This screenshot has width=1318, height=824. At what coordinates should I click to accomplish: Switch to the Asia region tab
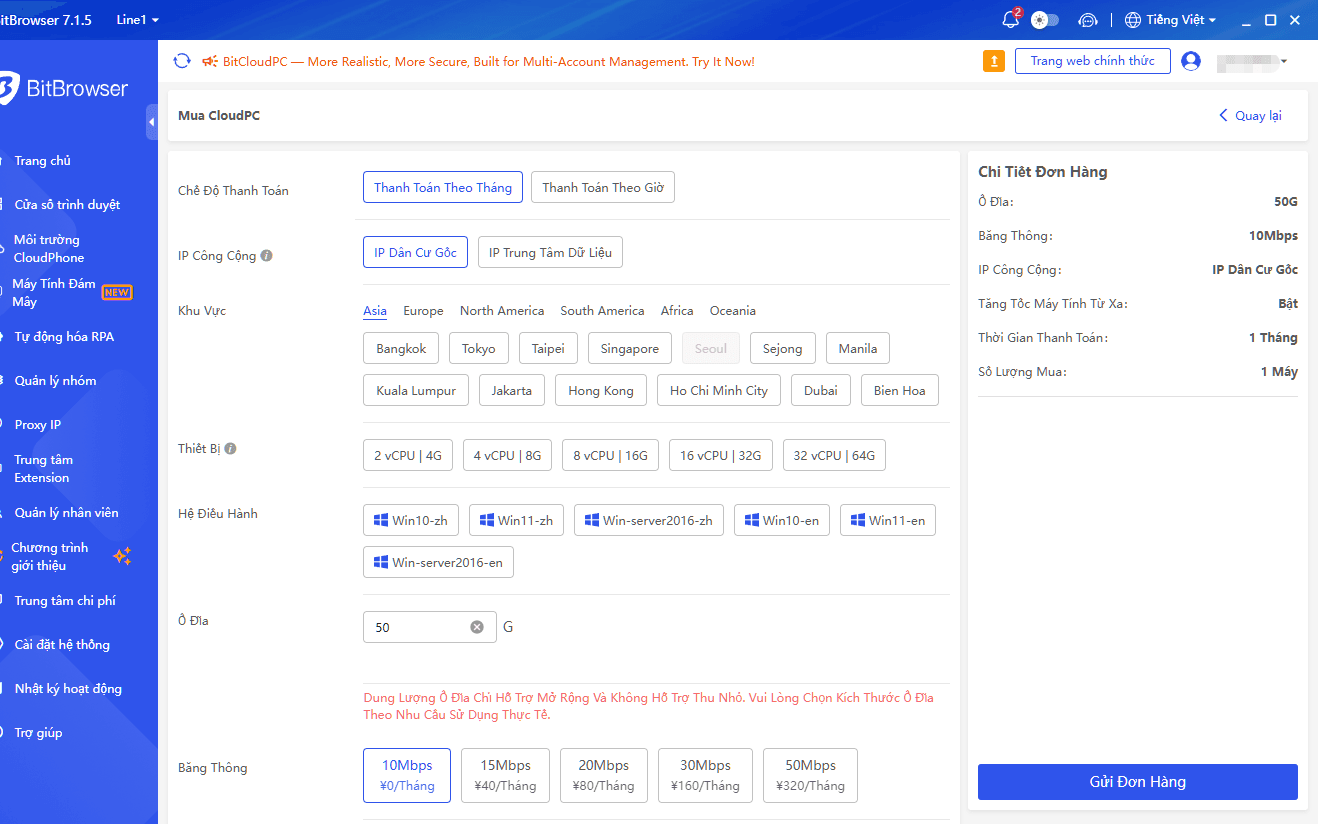coord(375,311)
